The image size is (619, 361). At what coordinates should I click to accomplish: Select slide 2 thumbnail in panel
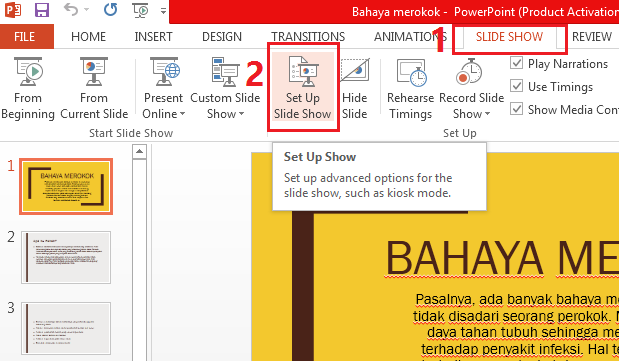click(x=66, y=257)
